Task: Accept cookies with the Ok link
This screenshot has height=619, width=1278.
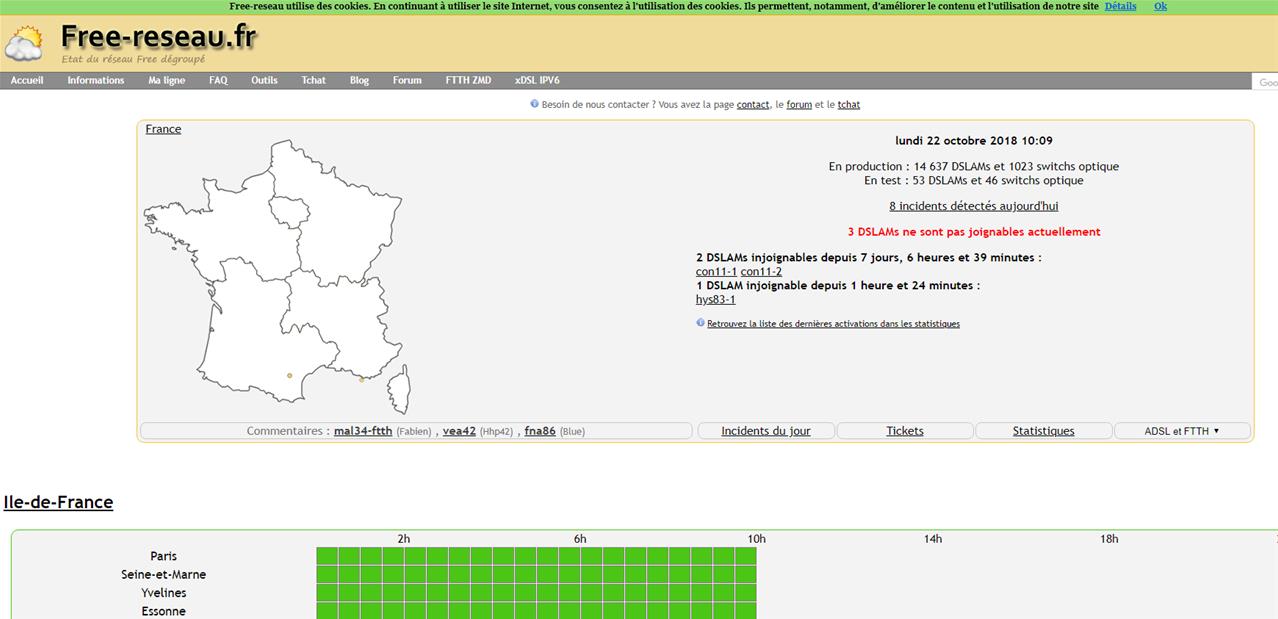Action: tap(1160, 6)
